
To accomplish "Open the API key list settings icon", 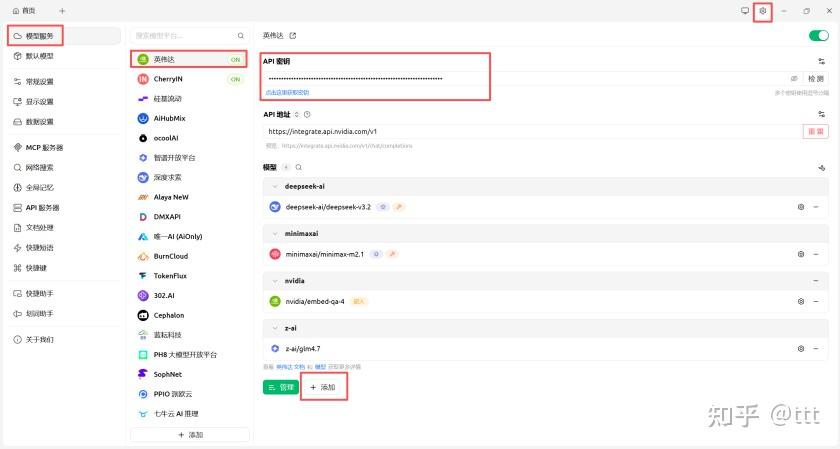I will pyautogui.click(x=821, y=61).
